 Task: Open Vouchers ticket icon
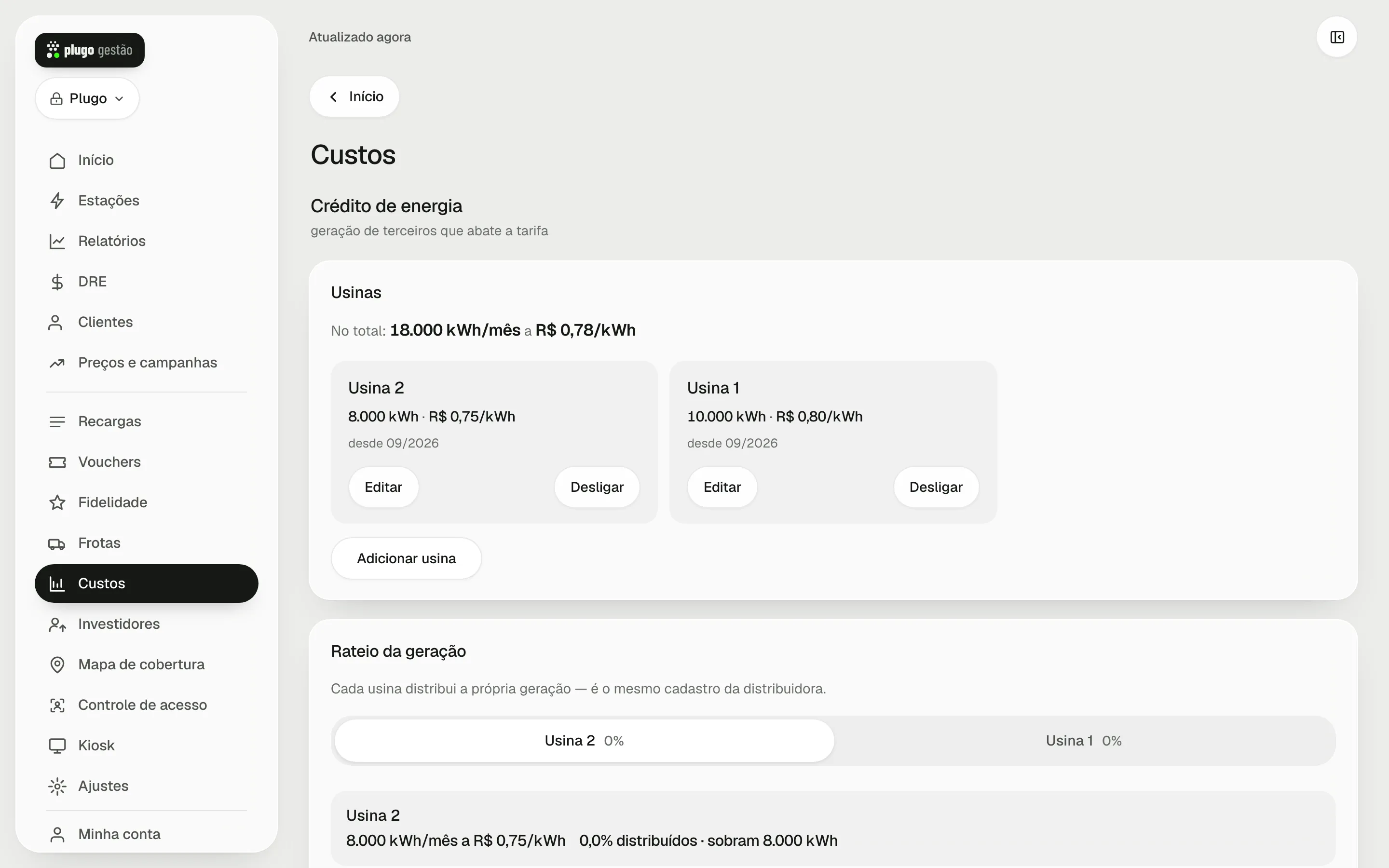point(57,462)
